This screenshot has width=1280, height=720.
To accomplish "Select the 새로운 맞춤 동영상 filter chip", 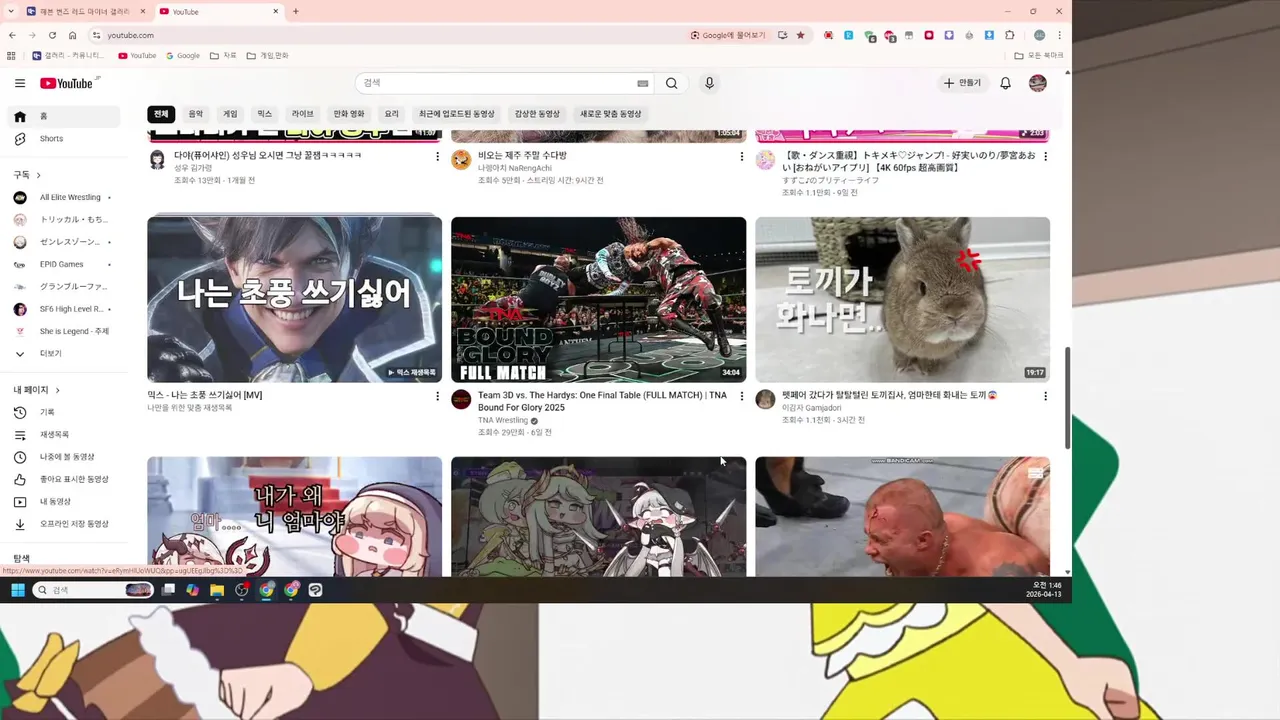I will (611, 114).
